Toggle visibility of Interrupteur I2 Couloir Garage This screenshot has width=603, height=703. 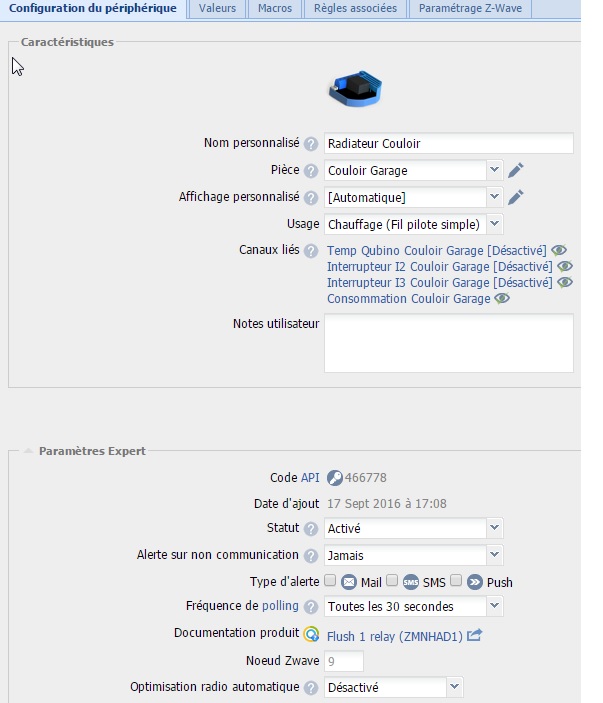564,266
